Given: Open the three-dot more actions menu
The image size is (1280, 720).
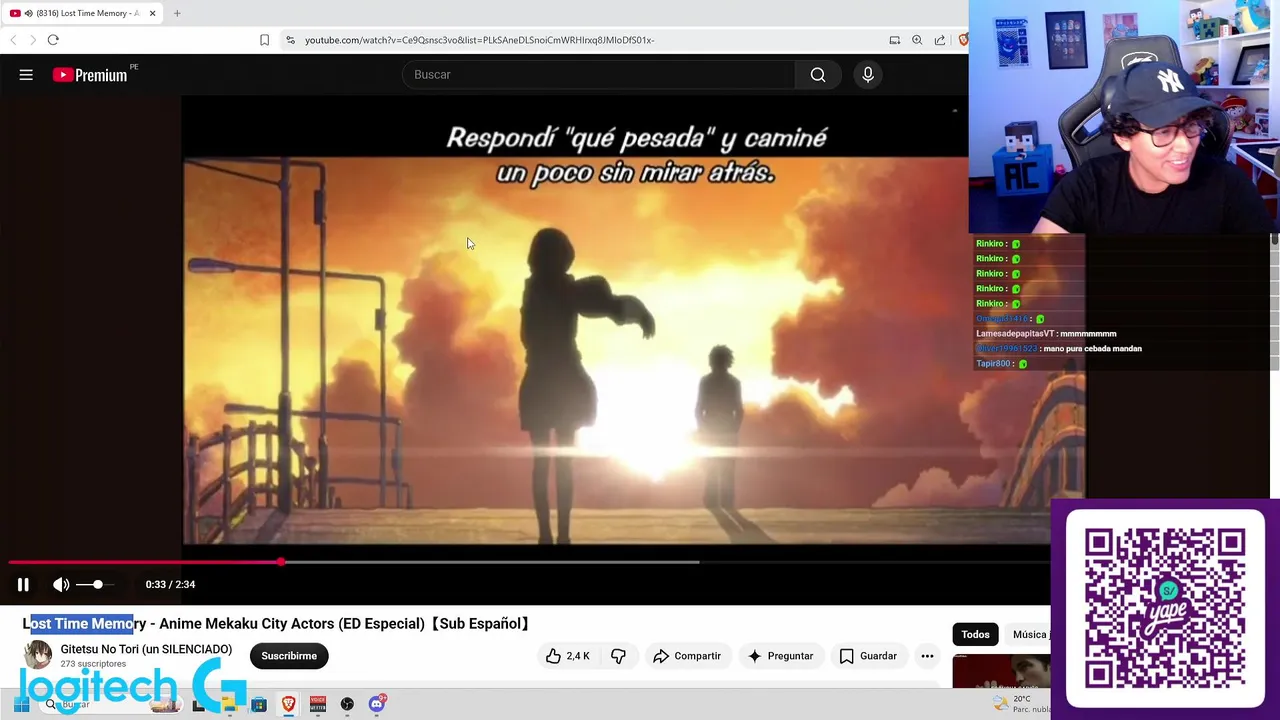Looking at the screenshot, I should (927, 656).
